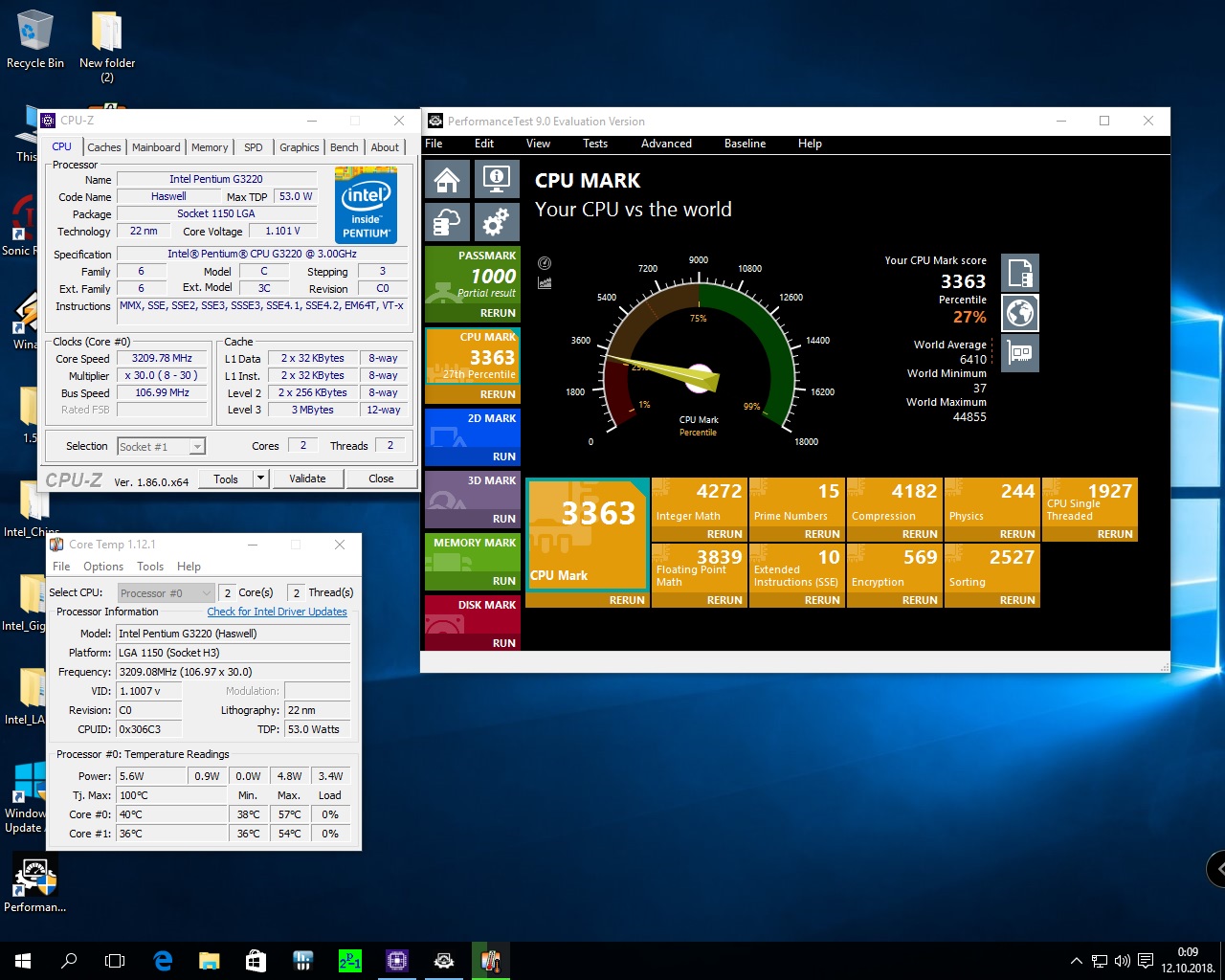Click the save results document icon
Screen dimensions: 1225x980
coord(1020,274)
